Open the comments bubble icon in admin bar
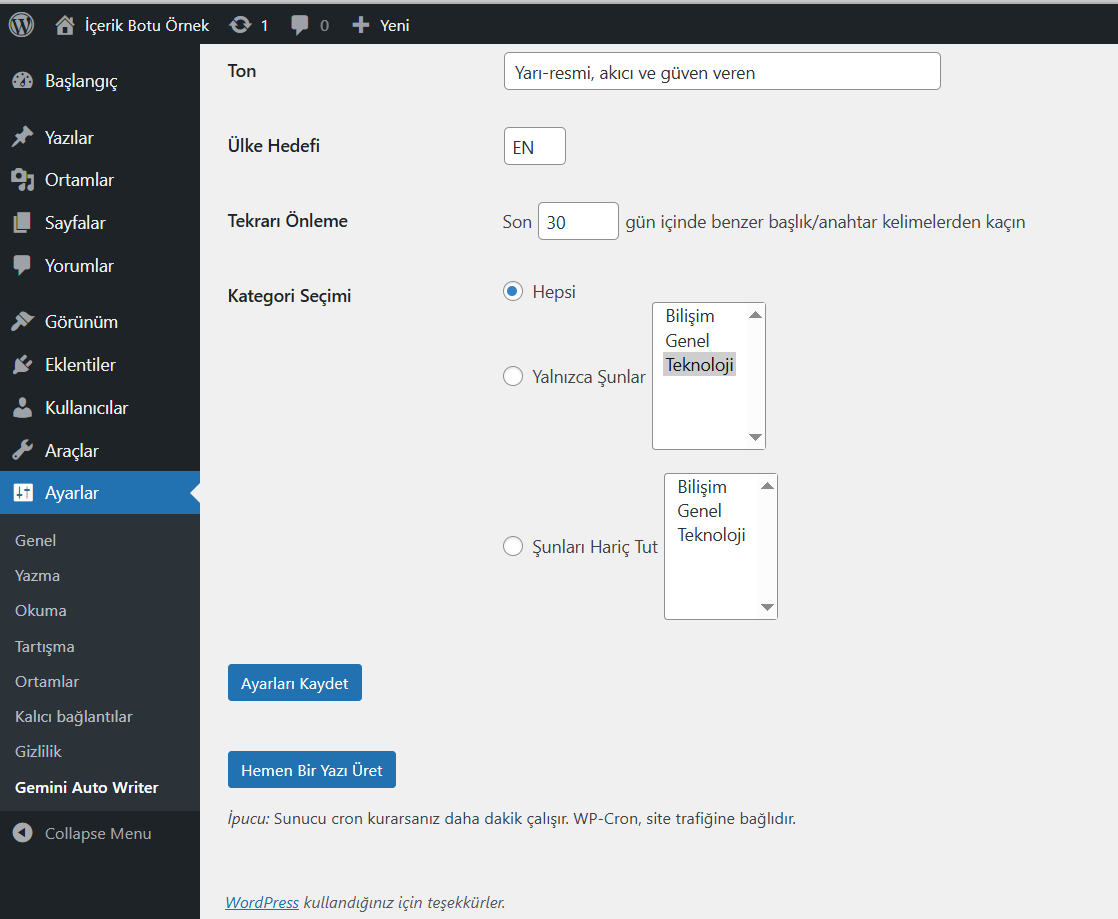This screenshot has width=1118, height=919. pos(300,26)
